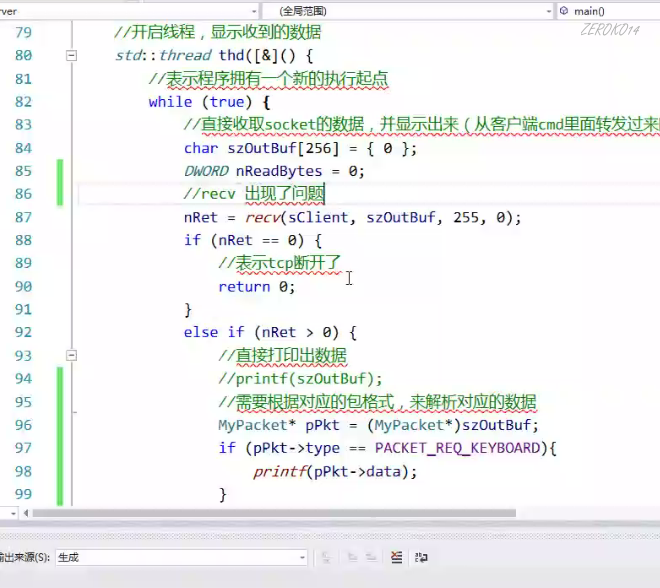Click Go to Next Message icon
The height and width of the screenshot is (588, 660).
click(371, 557)
